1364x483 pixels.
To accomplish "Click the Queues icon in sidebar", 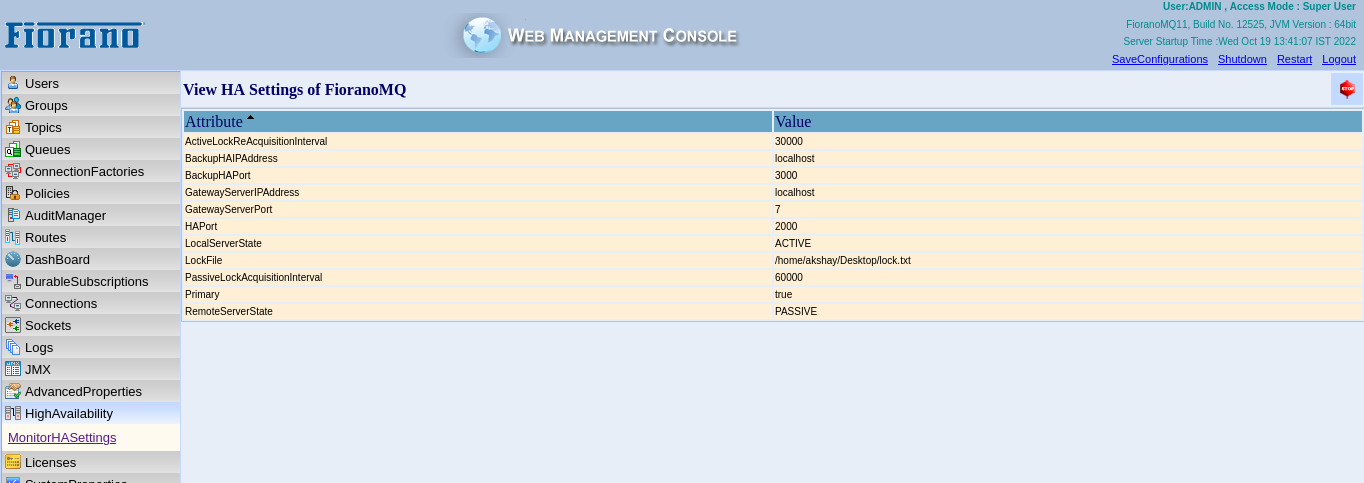I will coord(13,149).
